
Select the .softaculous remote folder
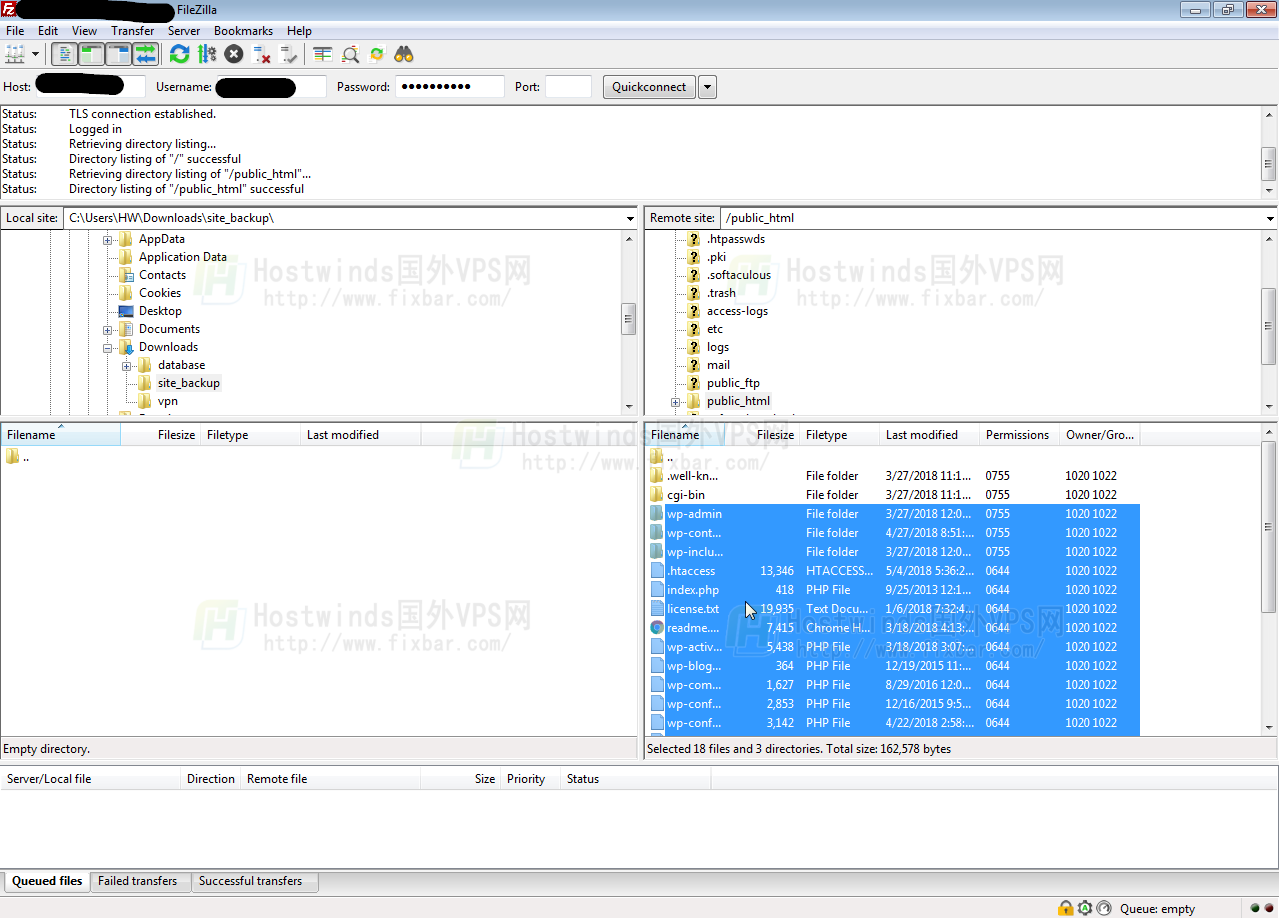[x=739, y=275]
